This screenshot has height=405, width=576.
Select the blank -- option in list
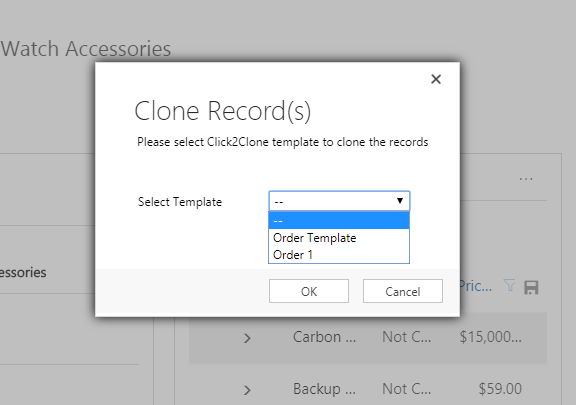[339, 221]
